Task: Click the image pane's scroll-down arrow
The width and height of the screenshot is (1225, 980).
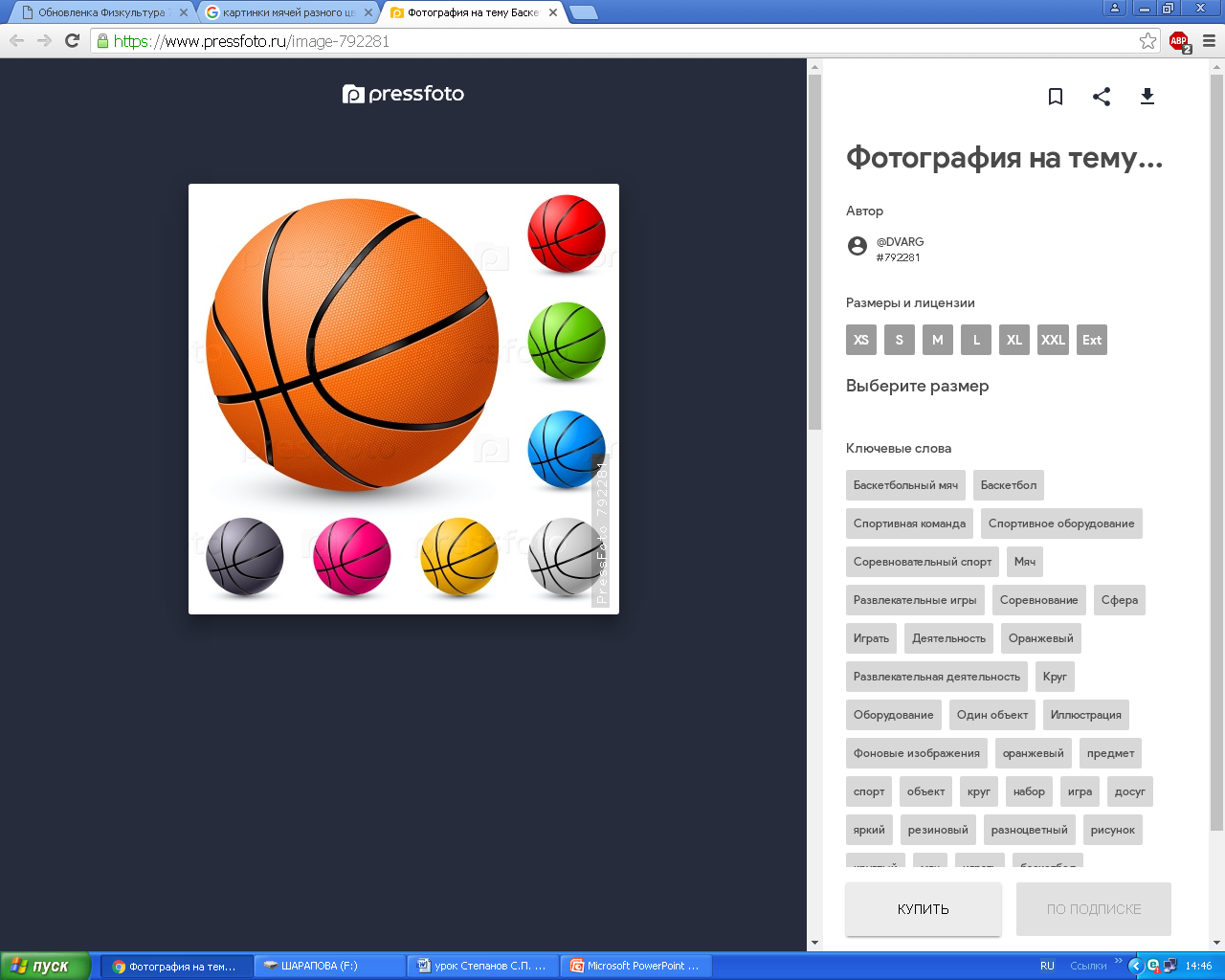Action: pyautogui.click(x=814, y=944)
